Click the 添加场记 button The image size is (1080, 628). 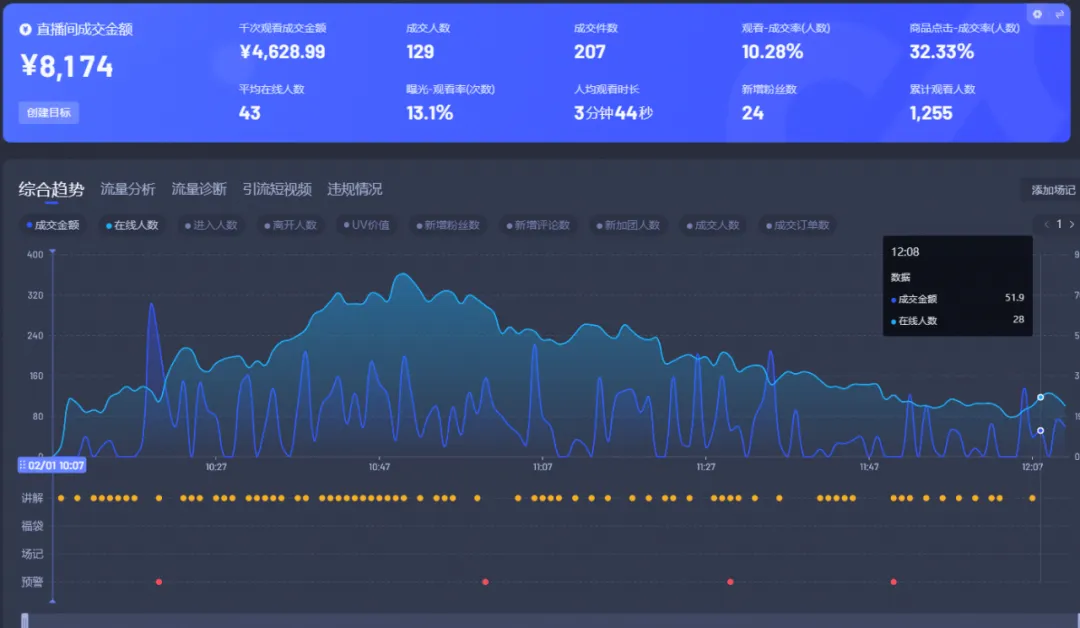click(x=1052, y=190)
